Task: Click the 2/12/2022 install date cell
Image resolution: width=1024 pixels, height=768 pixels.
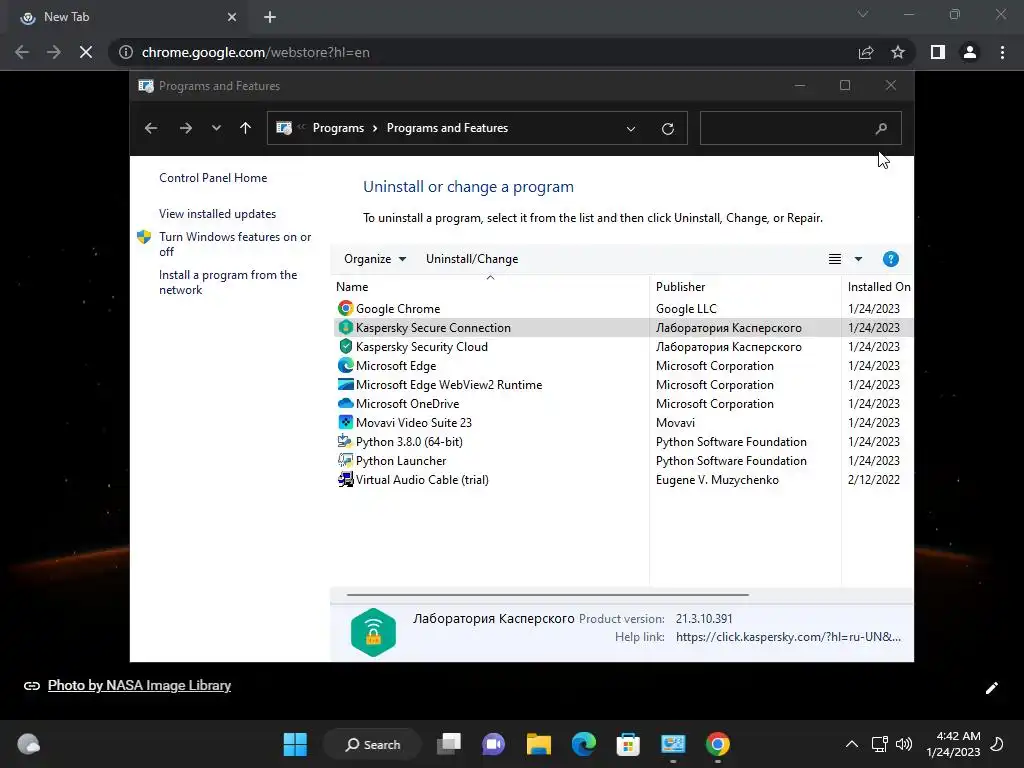Action: 874,480
